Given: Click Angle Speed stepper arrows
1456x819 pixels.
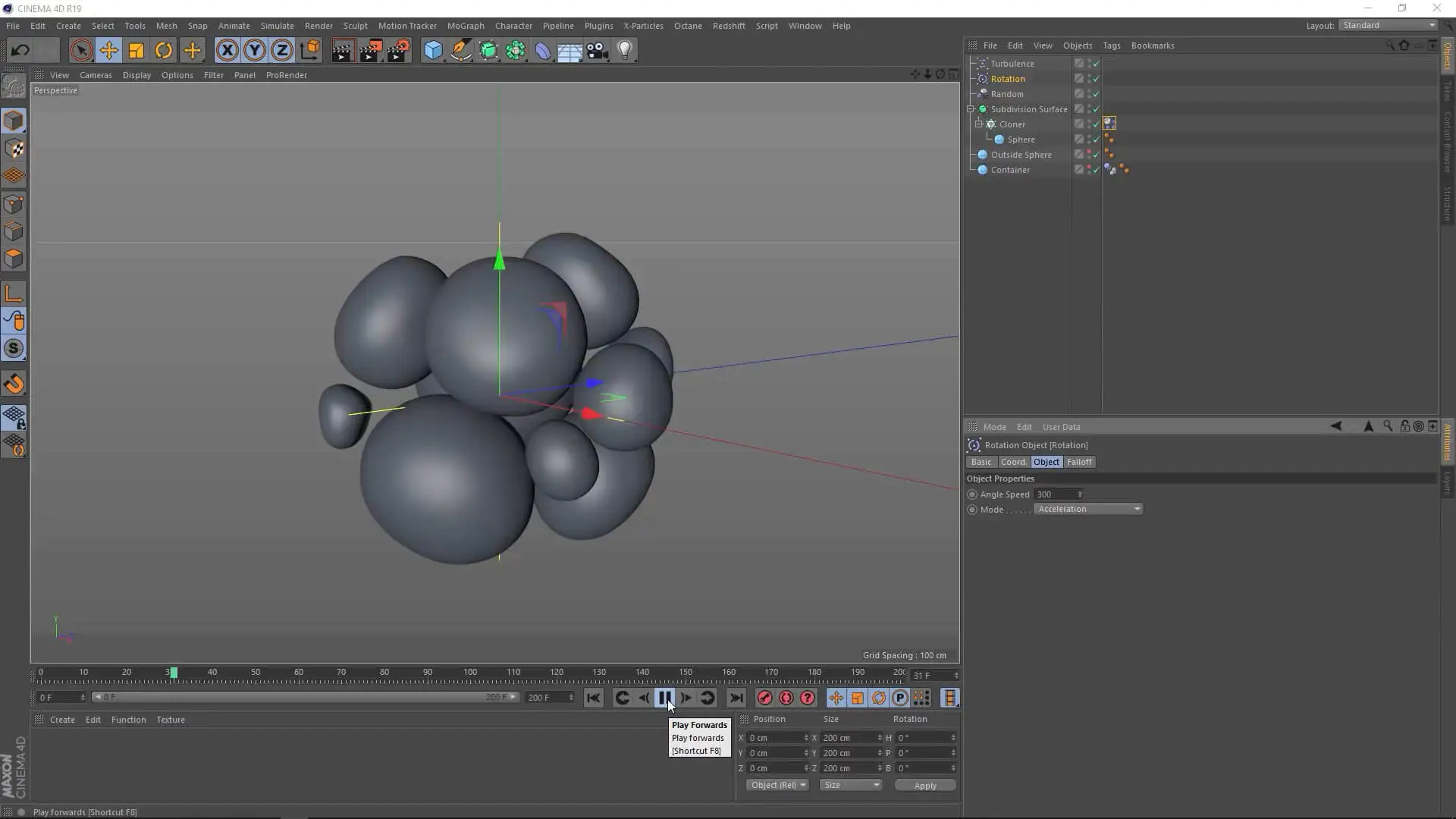Looking at the screenshot, I should point(1080,494).
